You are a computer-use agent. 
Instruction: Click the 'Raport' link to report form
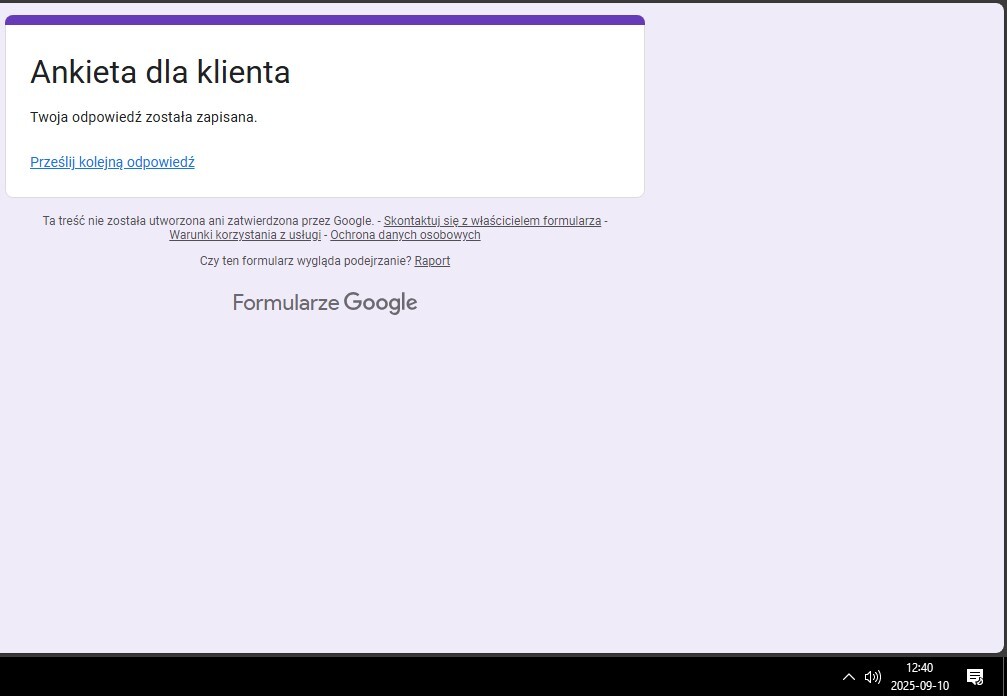pos(432,261)
